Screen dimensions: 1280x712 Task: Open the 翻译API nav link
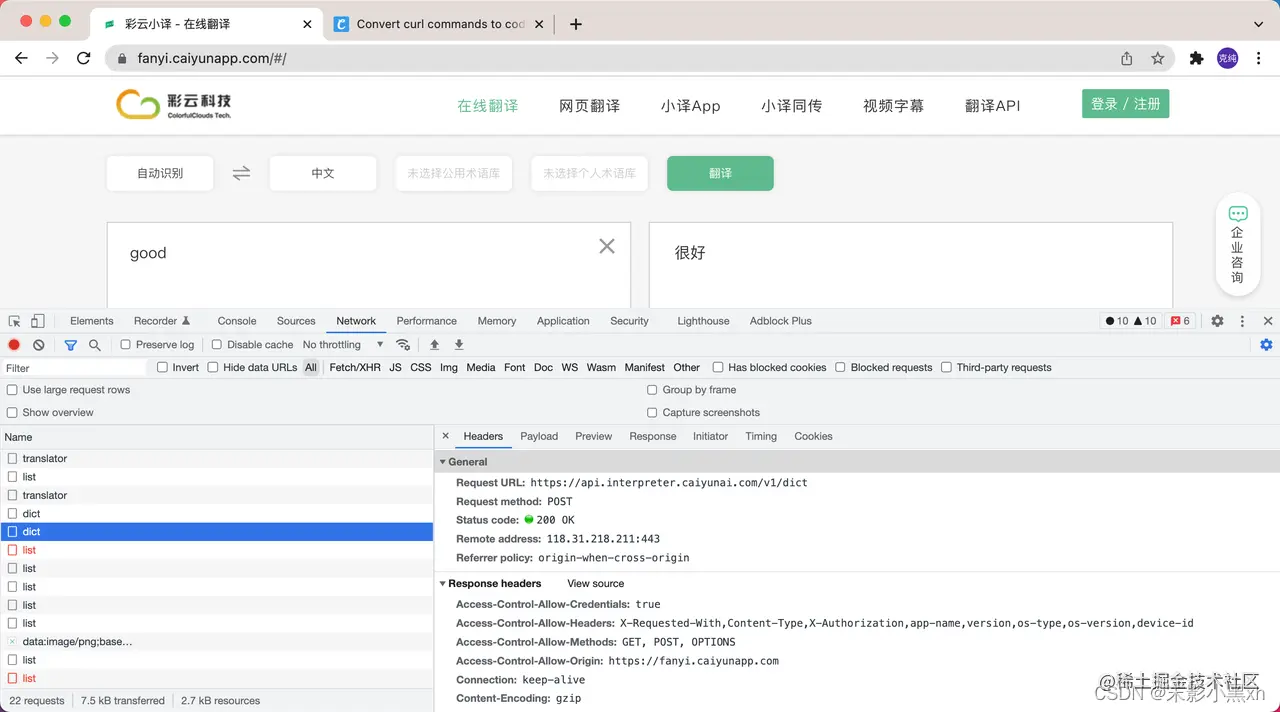[992, 105]
